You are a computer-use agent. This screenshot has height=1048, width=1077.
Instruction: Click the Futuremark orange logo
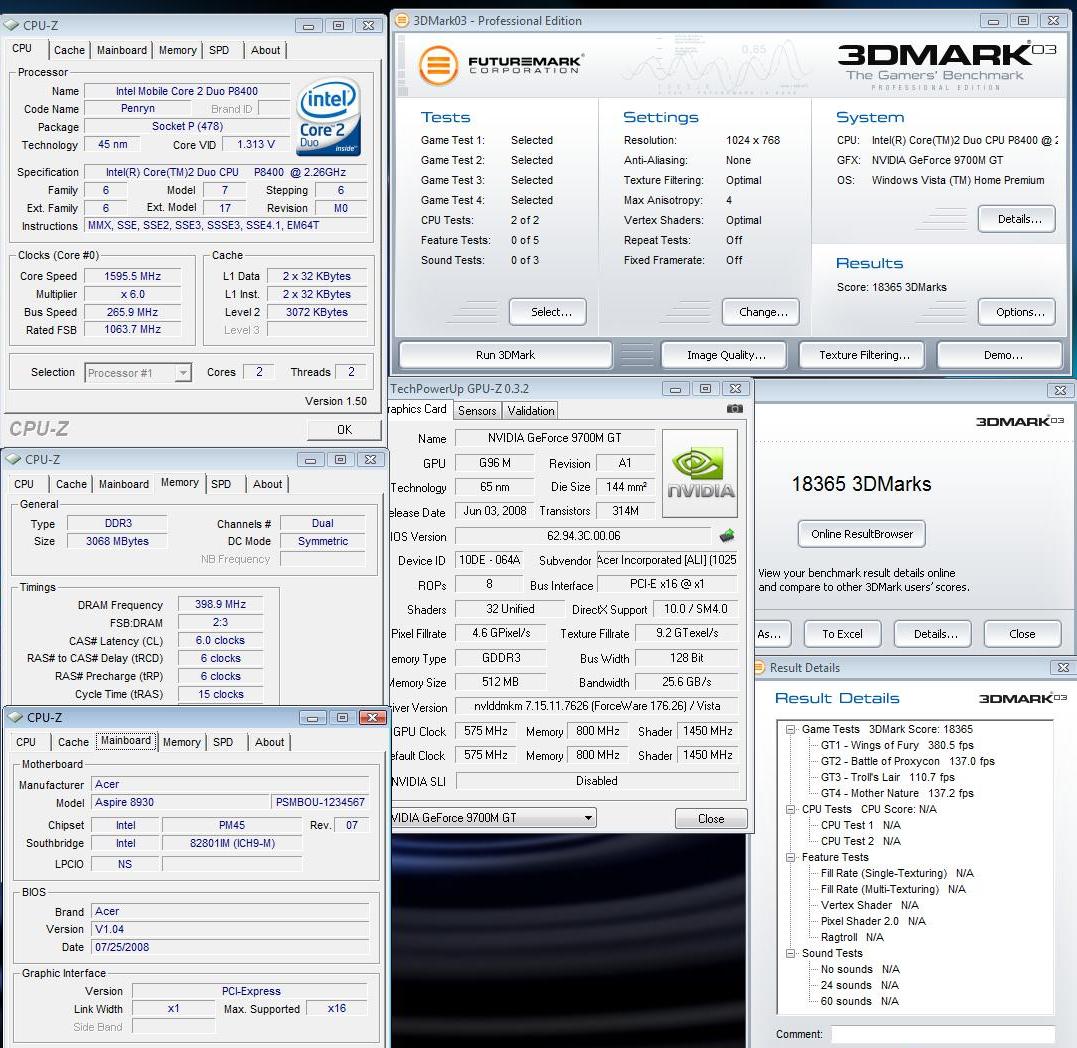pos(438,66)
